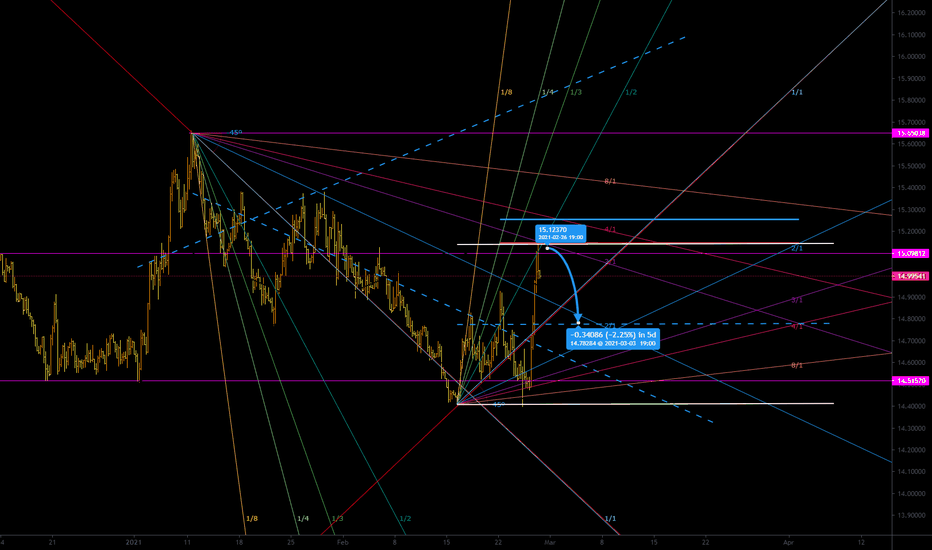Click the 8/1 label on the falling fan line

(610, 181)
